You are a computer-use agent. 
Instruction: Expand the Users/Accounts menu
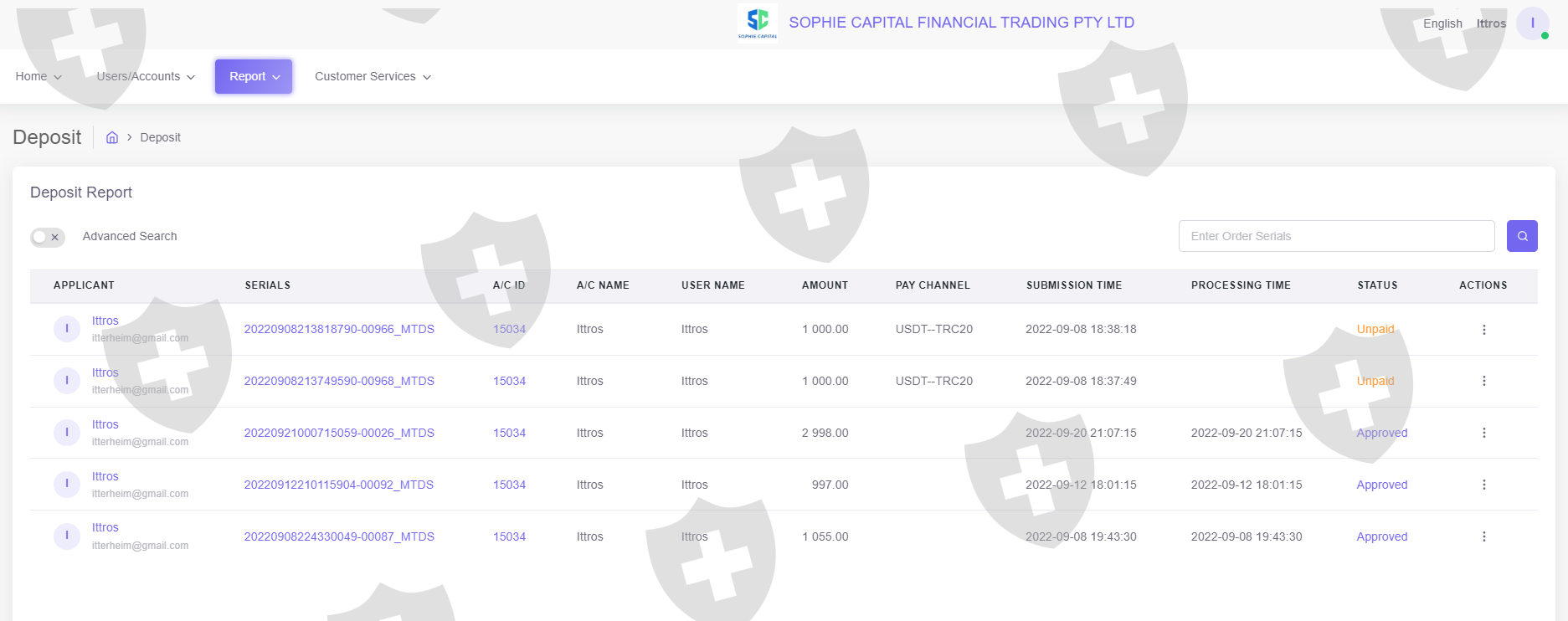coord(146,76)
